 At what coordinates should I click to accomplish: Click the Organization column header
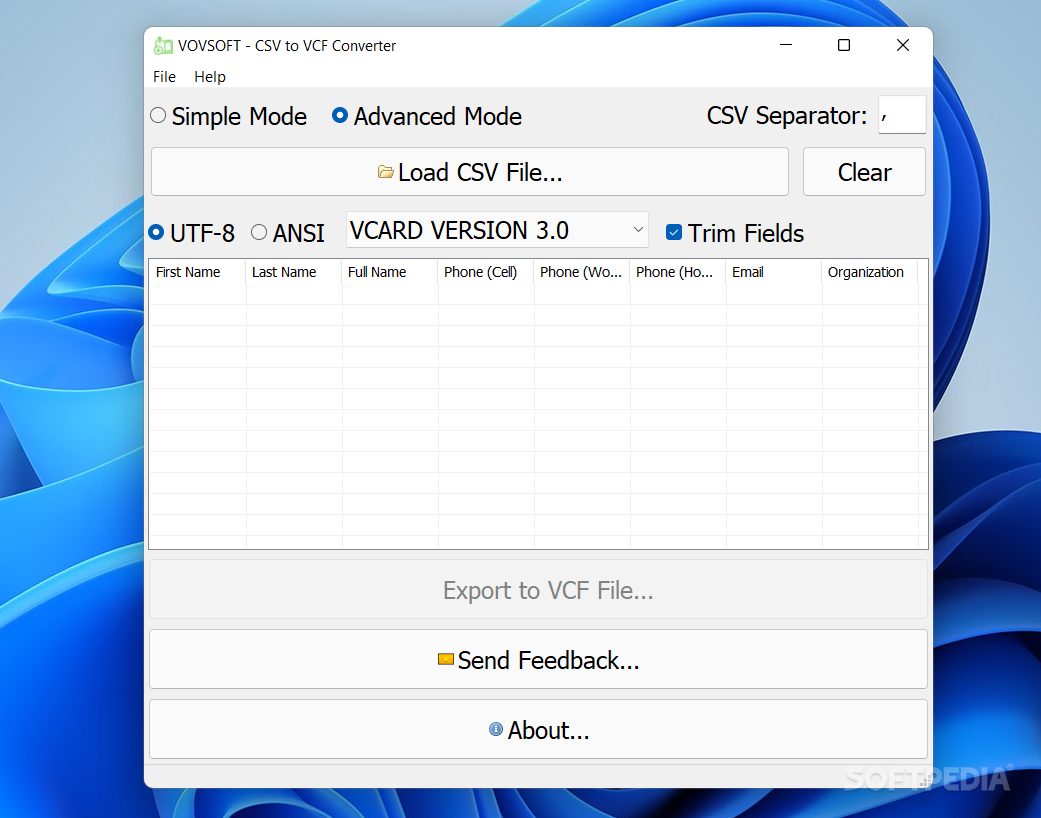[x=870, y=272]
